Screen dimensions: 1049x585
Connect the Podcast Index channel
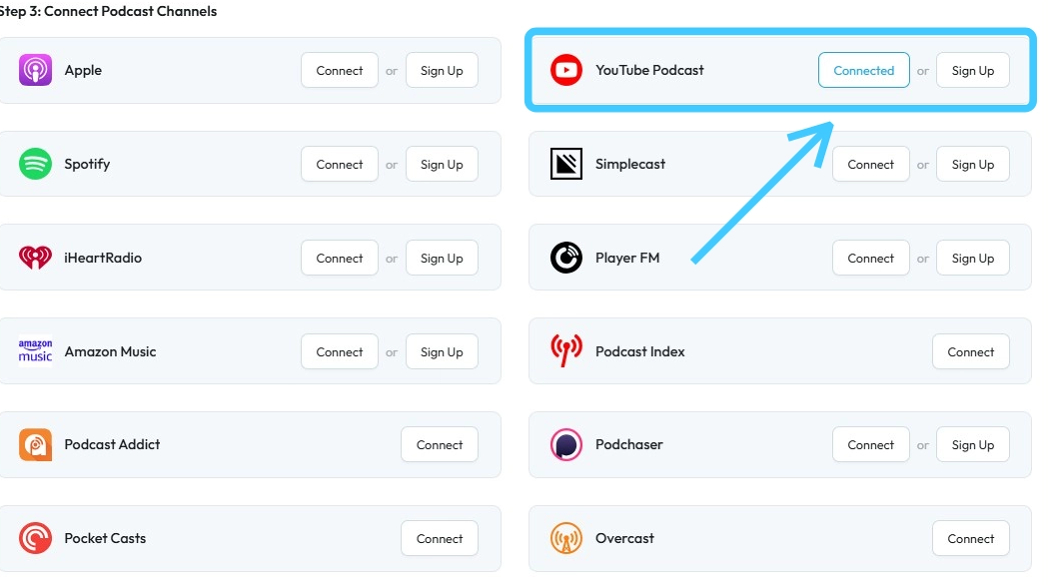[970, 352]
